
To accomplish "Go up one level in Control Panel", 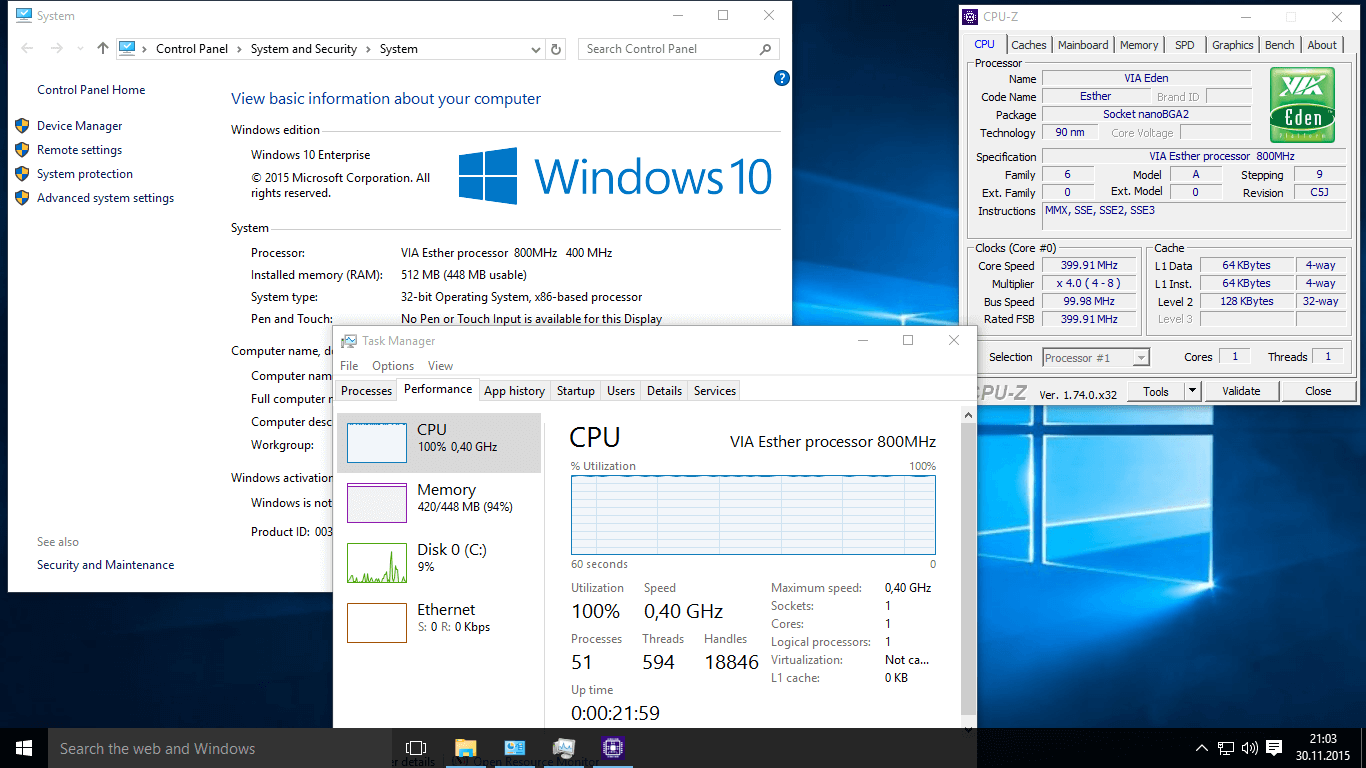I will coord(103,49).
